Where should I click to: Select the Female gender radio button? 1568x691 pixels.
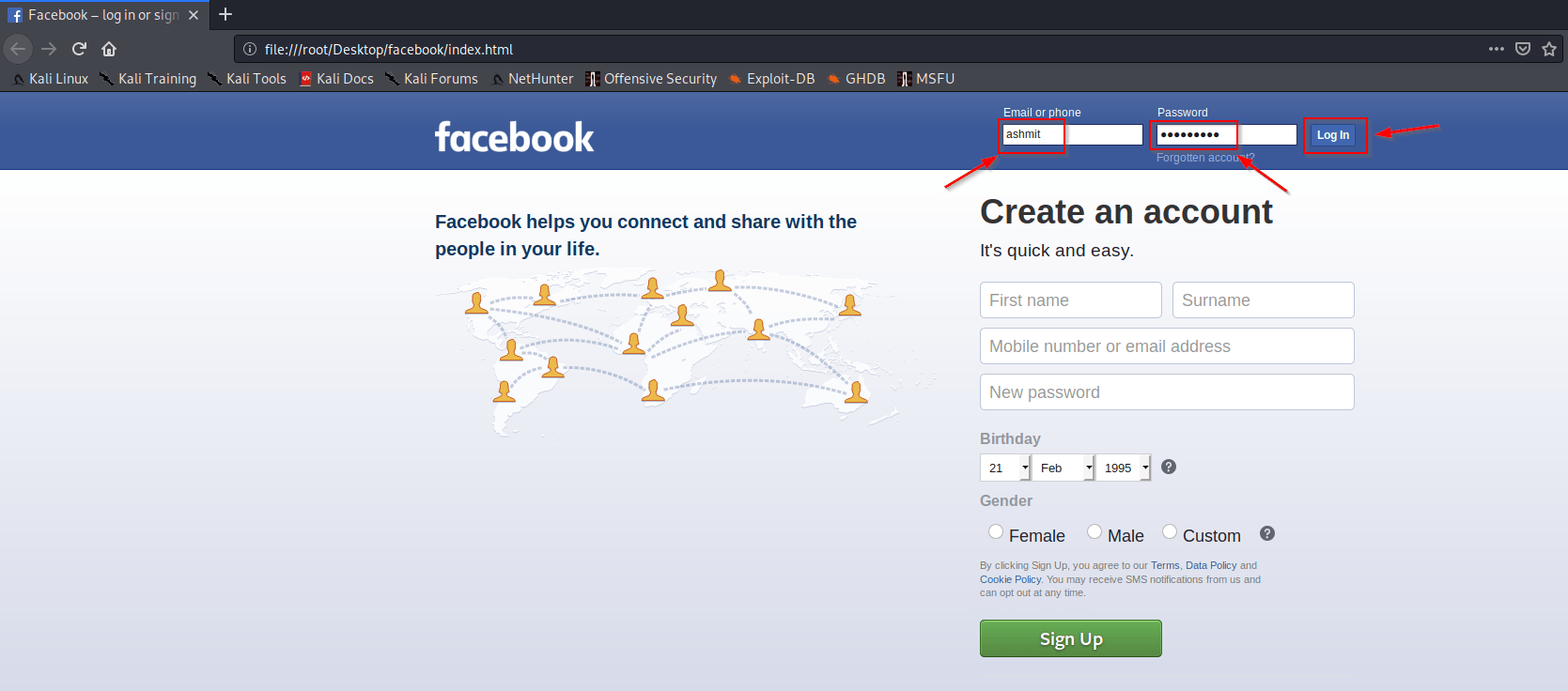pos(996,531)
